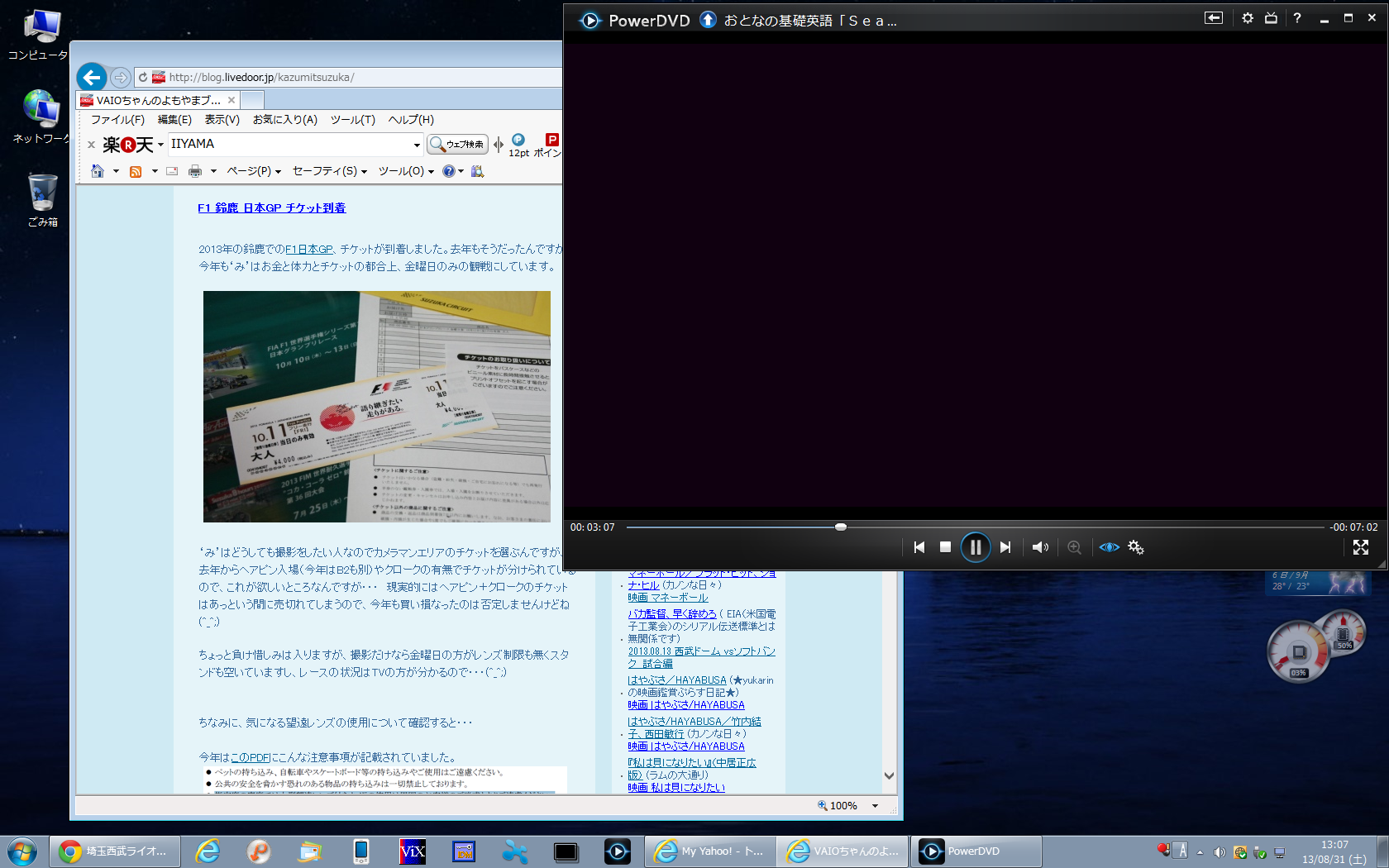Click the PowerDVD logo play icon
The height and width of the screenshot is (868, 1389).
pos(589,21)
